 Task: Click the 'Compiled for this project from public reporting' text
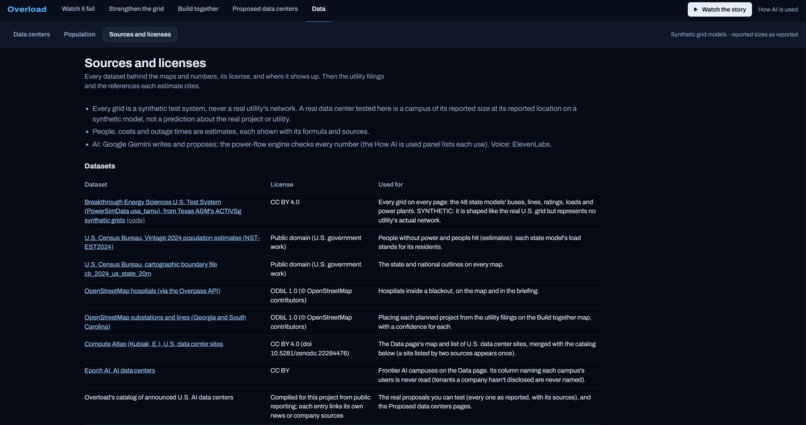[320, 406]
